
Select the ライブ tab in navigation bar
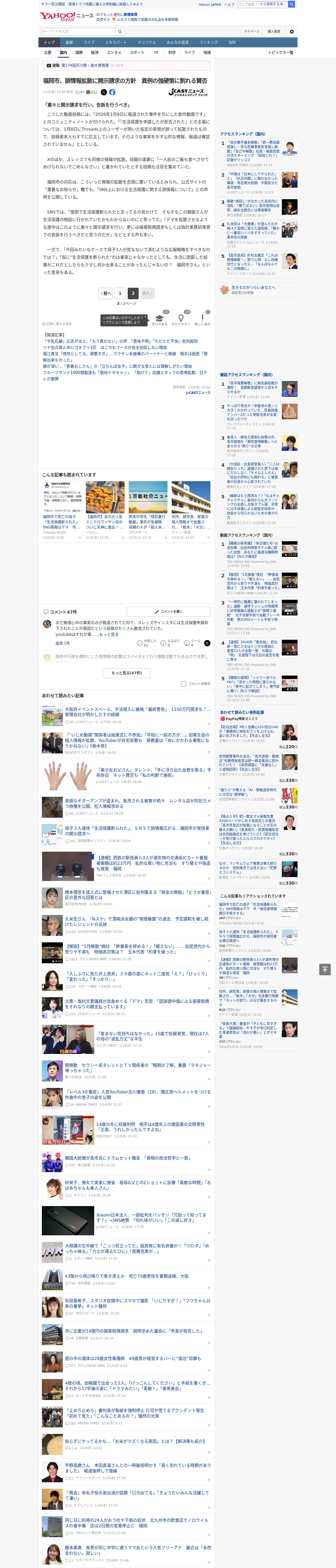pos(89,43)
